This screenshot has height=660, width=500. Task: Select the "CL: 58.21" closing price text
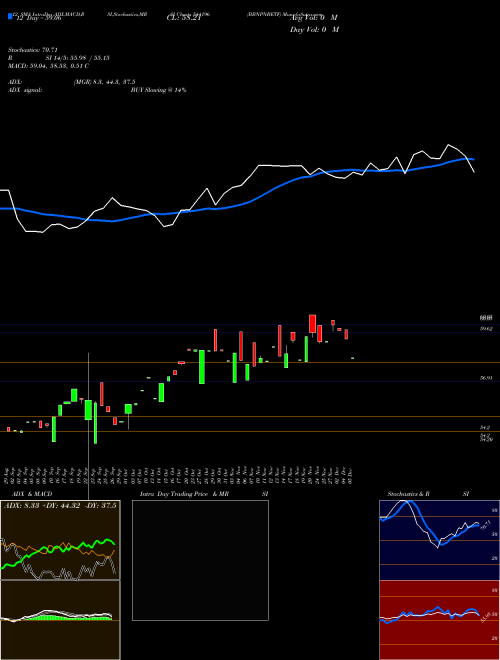(184, 19)
